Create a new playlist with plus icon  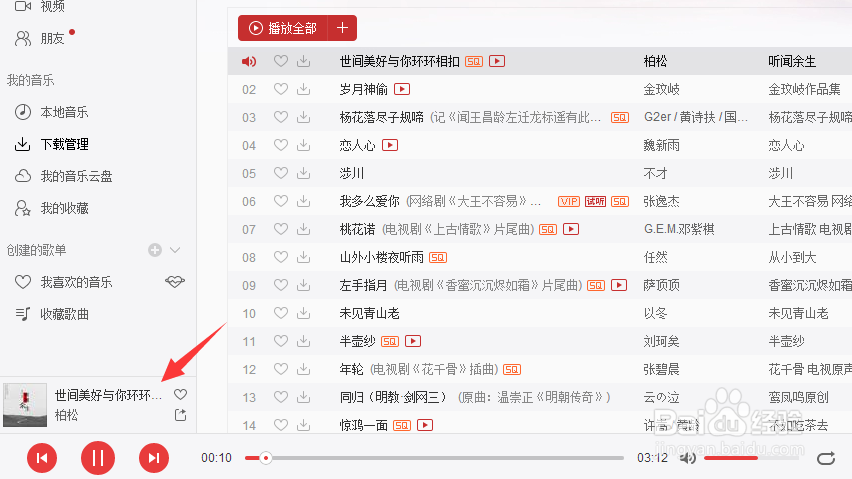click(x=155, y=250)
